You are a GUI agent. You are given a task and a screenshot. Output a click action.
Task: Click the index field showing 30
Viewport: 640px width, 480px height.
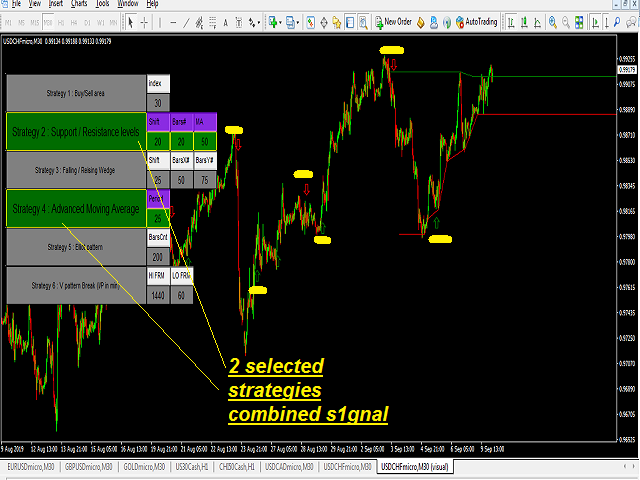click(x=158, y=103)
